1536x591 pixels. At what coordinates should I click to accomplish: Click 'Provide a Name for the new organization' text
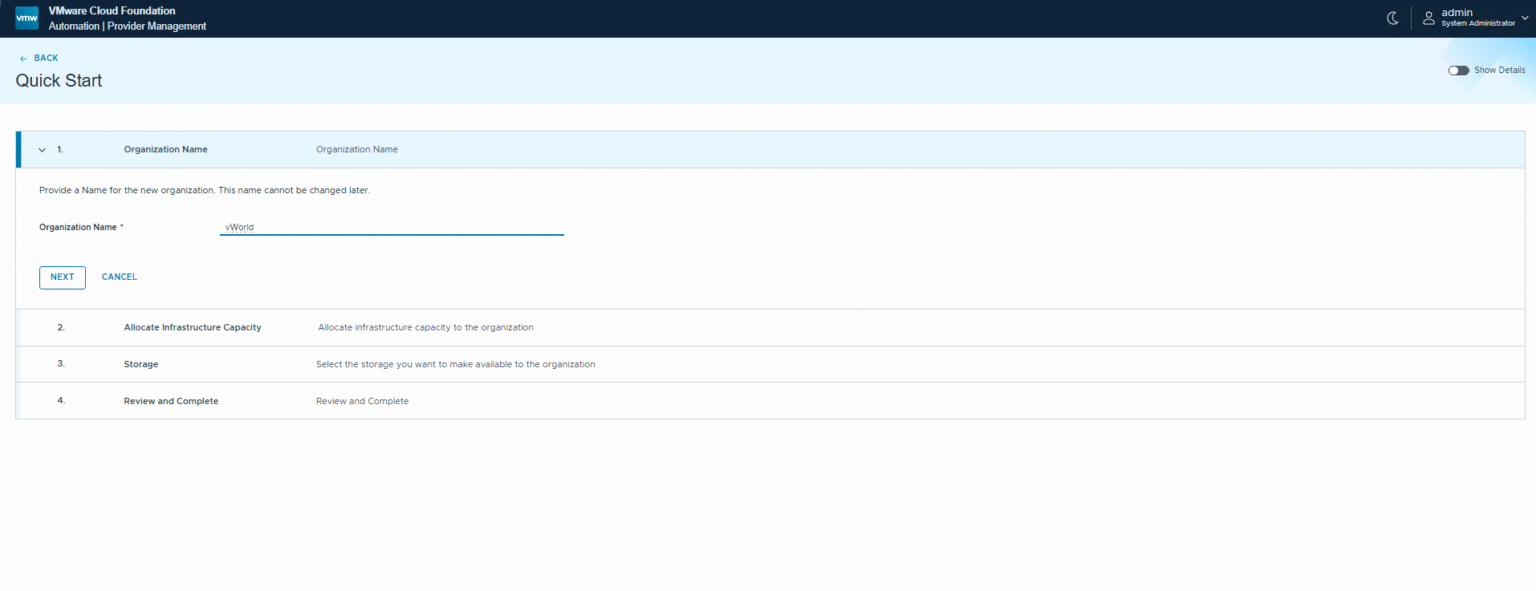204,190
